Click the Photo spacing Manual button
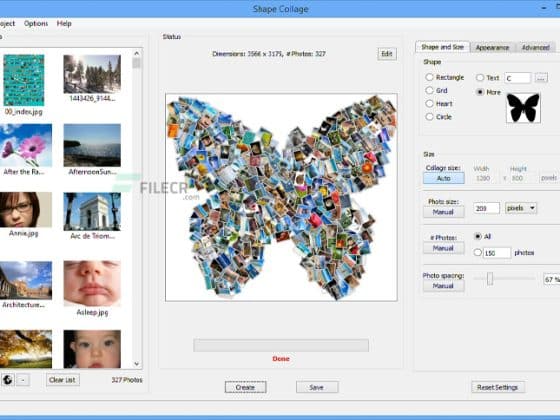The image size is (560, 420). click(x=444, y=286)
